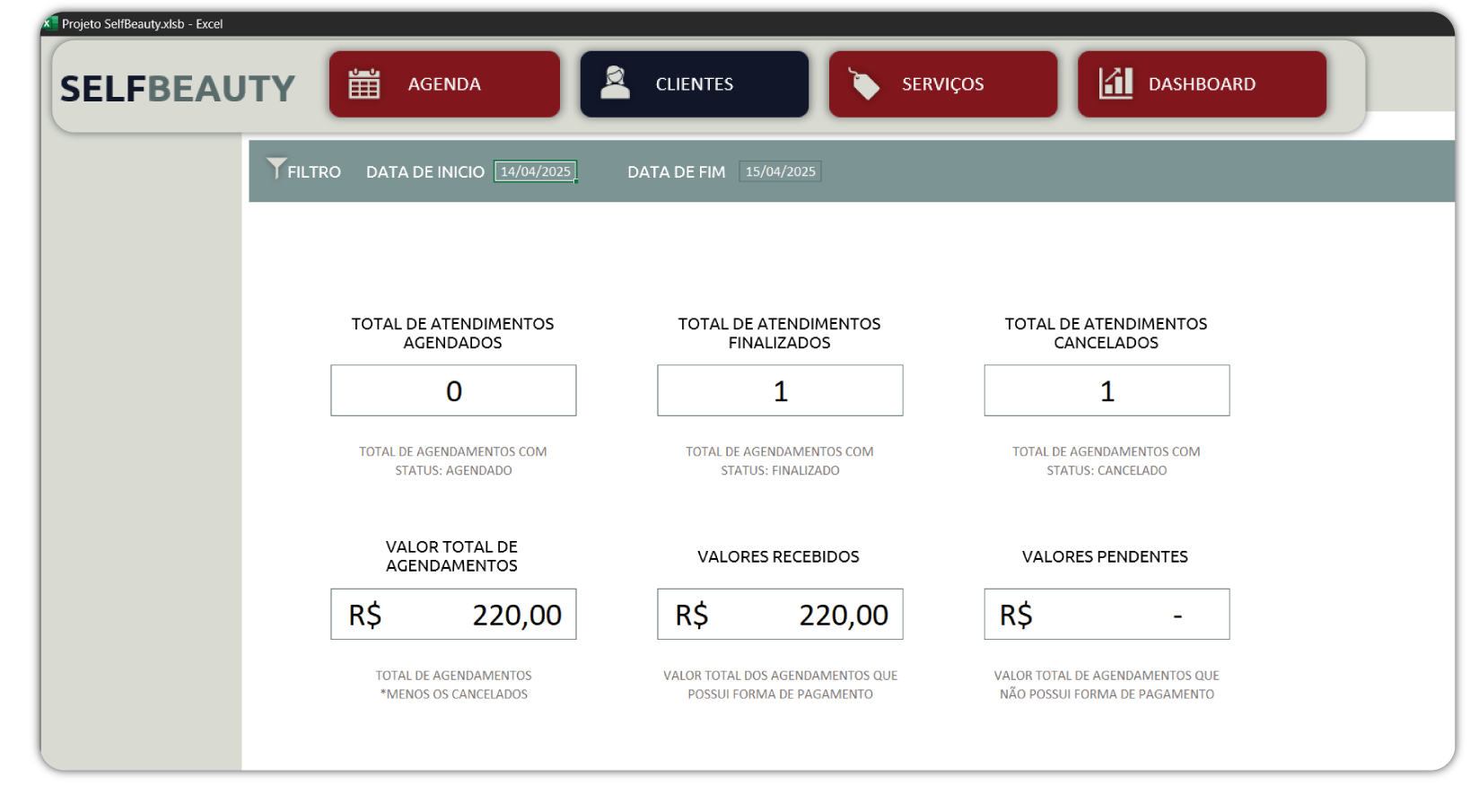Viewport: 1470px width, 812px height.
Task: Select the start date field 14/04/2025
Action: (x=535, y=171)
